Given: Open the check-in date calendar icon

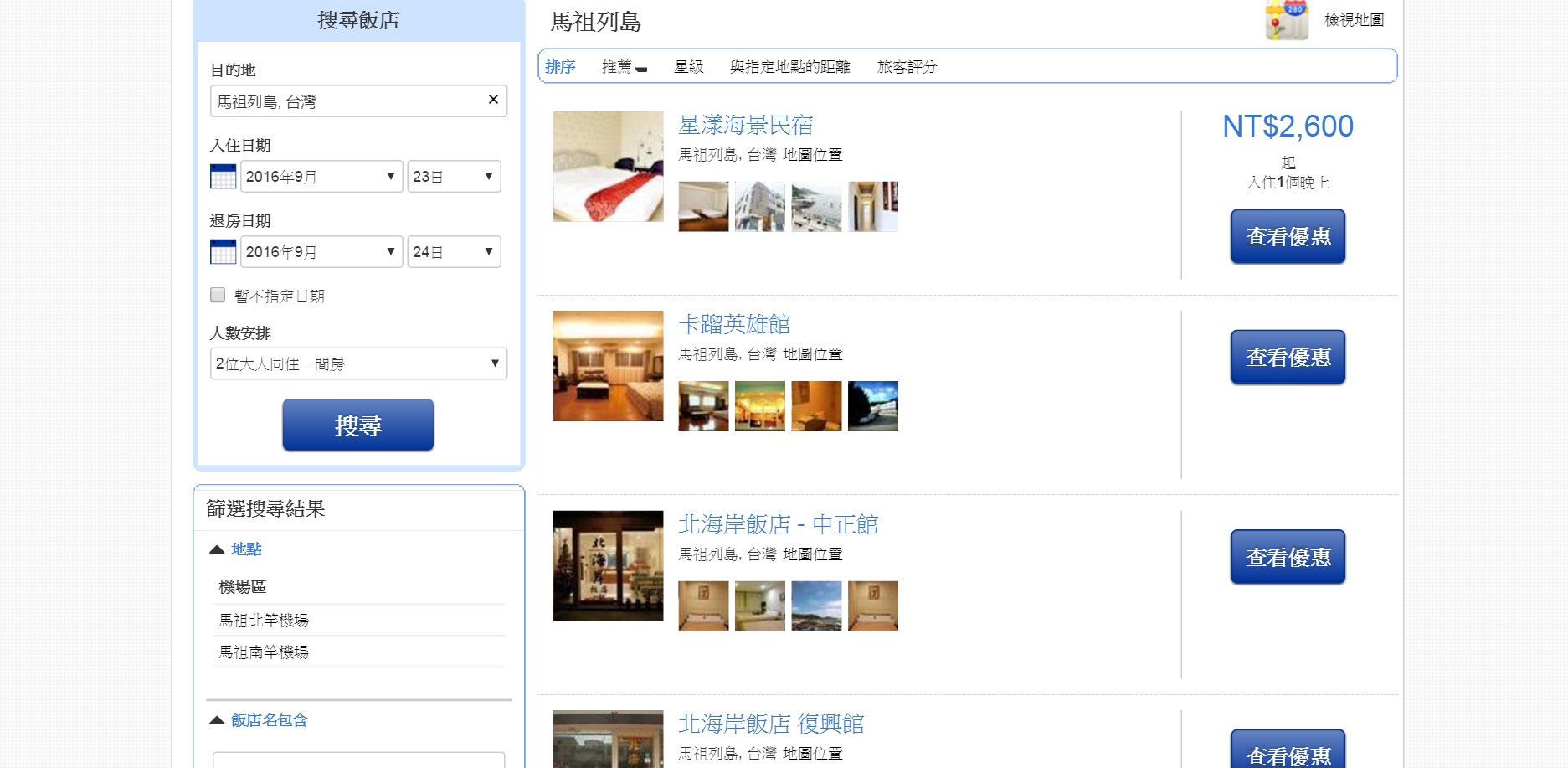Looking at the screenshot, I should point(223,177).
